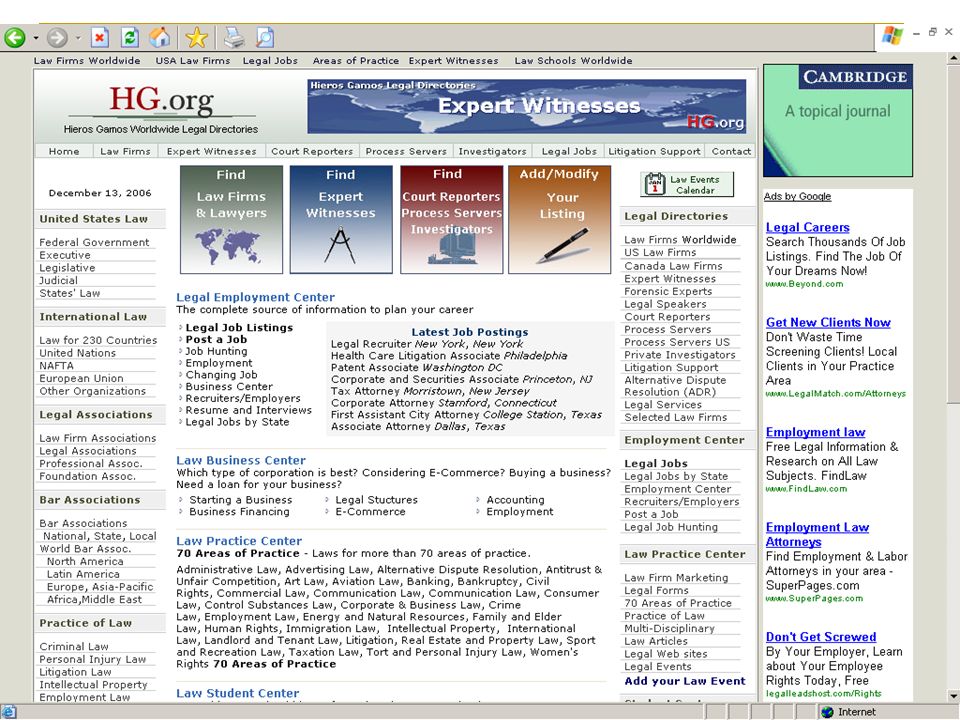The height and width of the screenshot is (720, 960).
Task: Open the Back button history dropdown arrow
Action: point(36,39)
